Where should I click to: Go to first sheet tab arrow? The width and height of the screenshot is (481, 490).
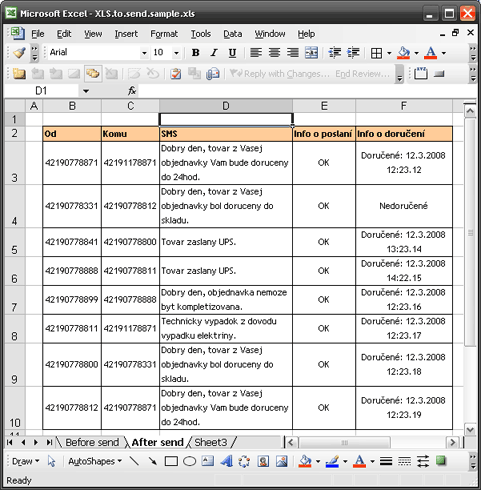pyautogui.click(x=10, y=442)
